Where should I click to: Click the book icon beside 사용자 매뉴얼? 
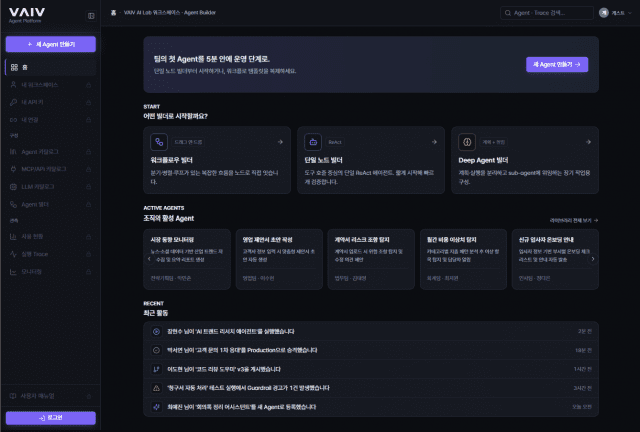pyautogui.click(x=13, y=396)
